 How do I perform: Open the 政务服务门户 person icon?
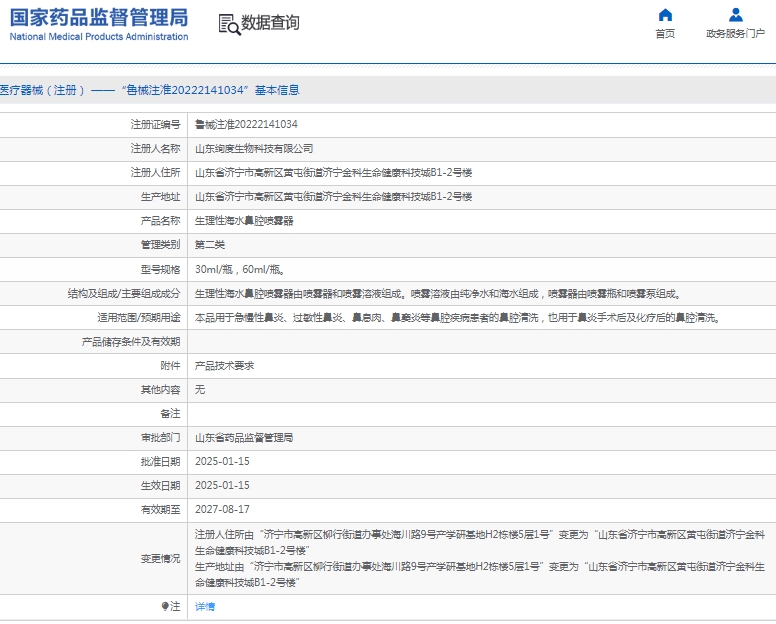[735, 15]
